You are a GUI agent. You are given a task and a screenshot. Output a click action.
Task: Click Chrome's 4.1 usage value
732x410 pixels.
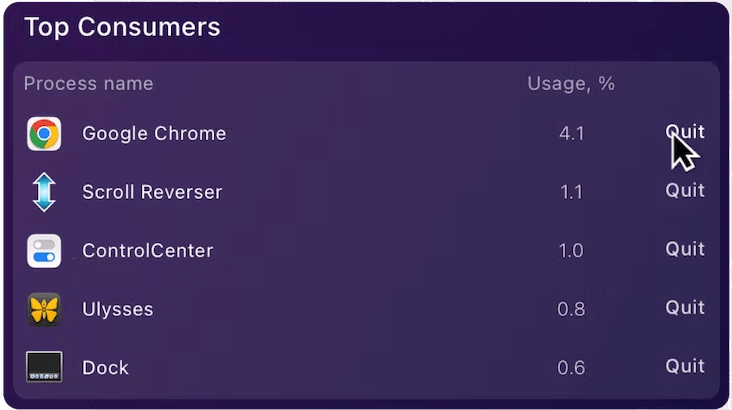572,134
